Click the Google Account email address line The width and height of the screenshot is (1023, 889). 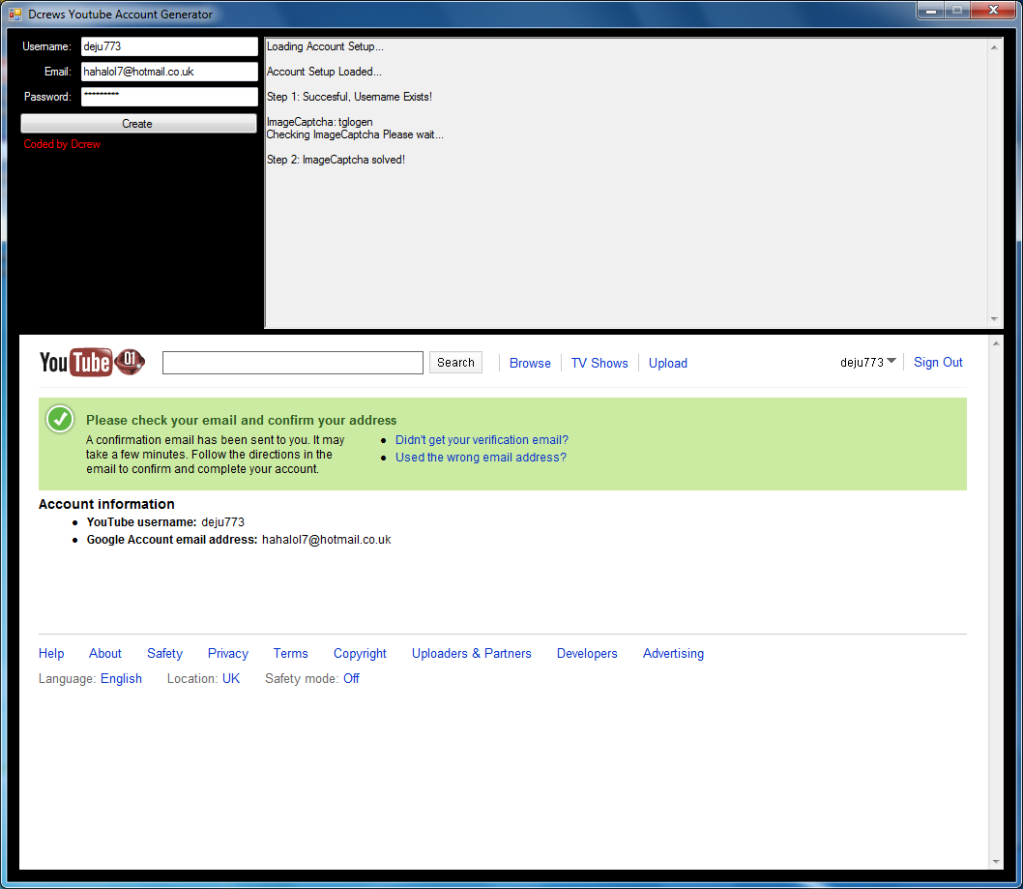[239, 539]
